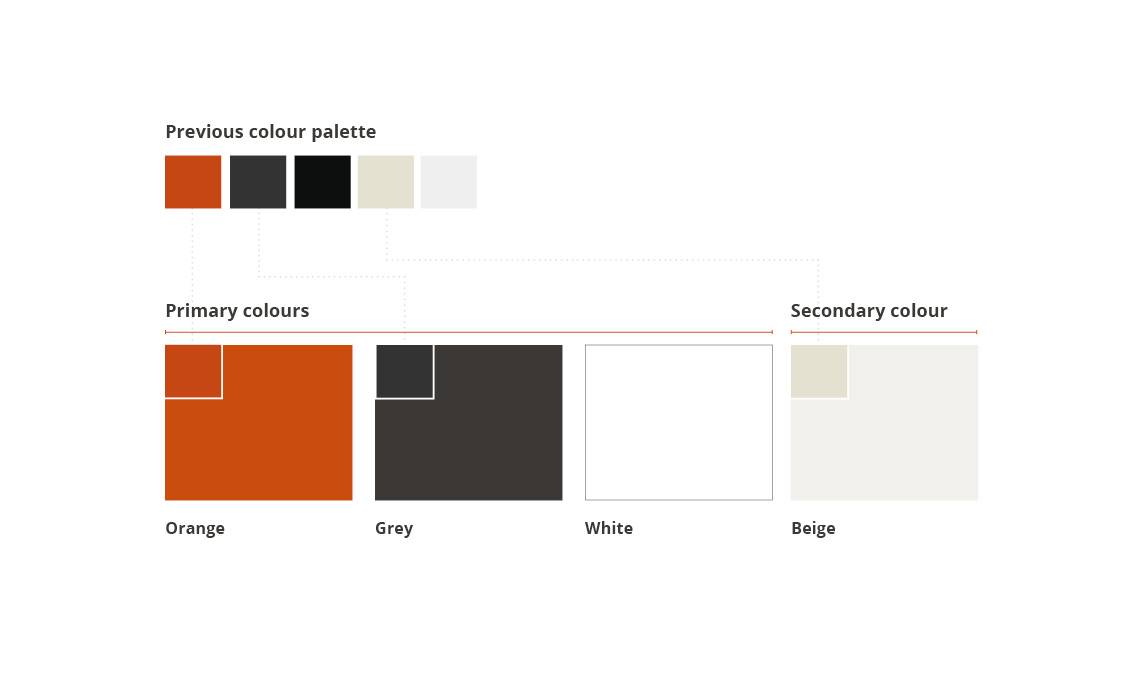Image resolution: width=1123 pixels, height=680 pixels.
Task: Select the orange swatch in previous palette
Action: coord(193,182)
